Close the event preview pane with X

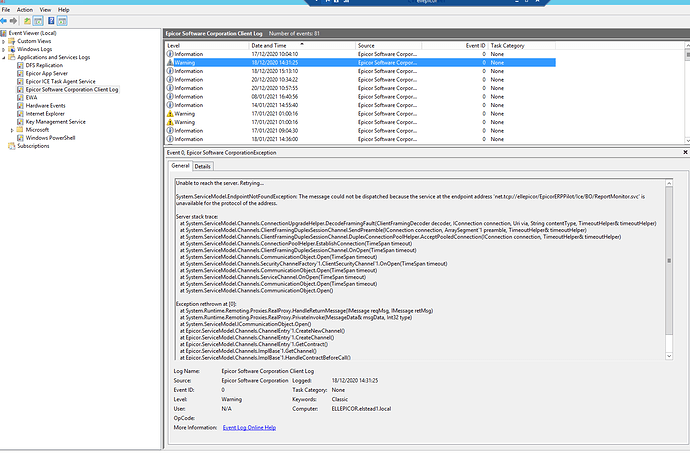pyautogui.click(x=685, y=152)
